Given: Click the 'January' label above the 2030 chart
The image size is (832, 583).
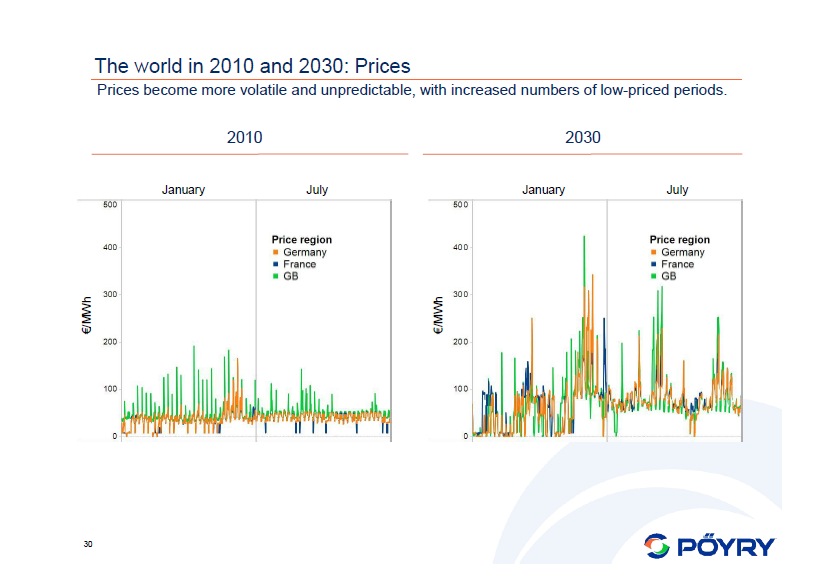Looking at the screenshot, I should pos(543,190).
